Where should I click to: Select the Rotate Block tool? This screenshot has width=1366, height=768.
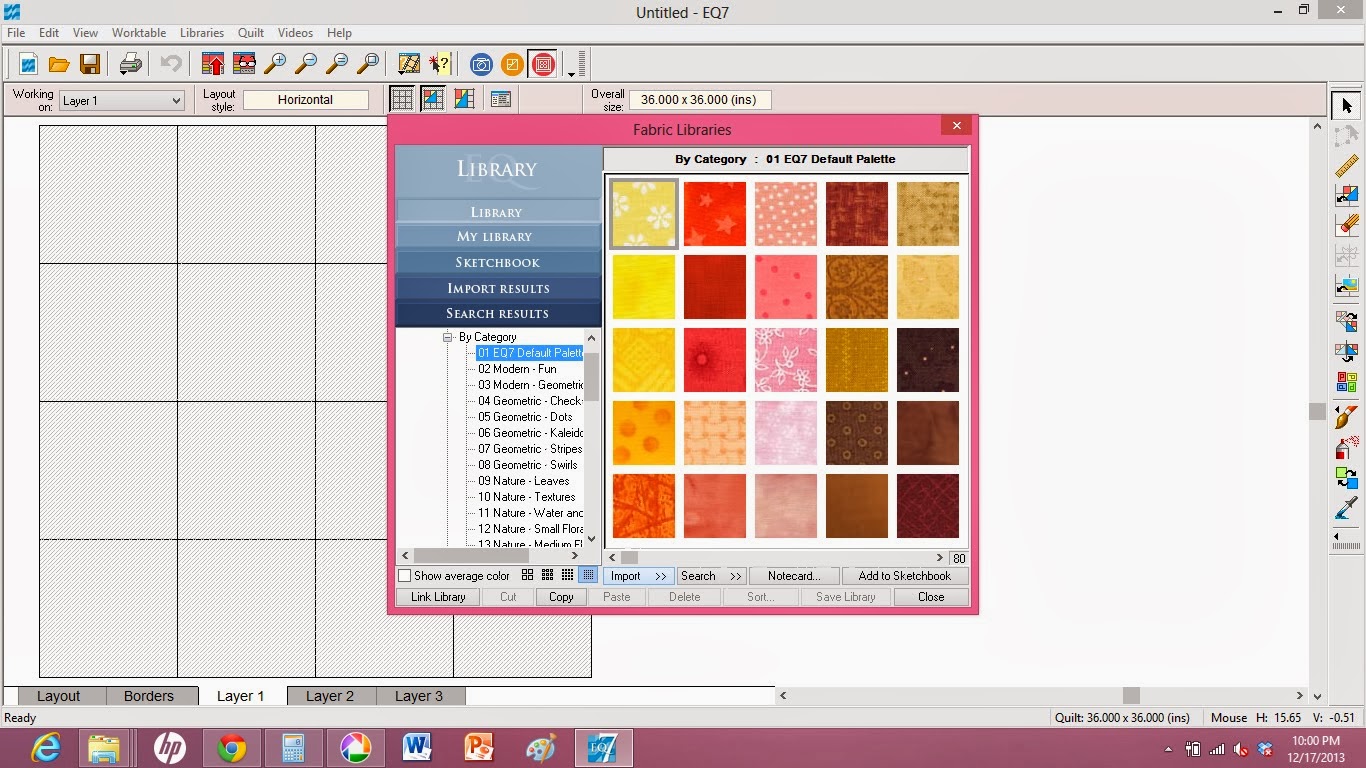(x=1347, y=322)
